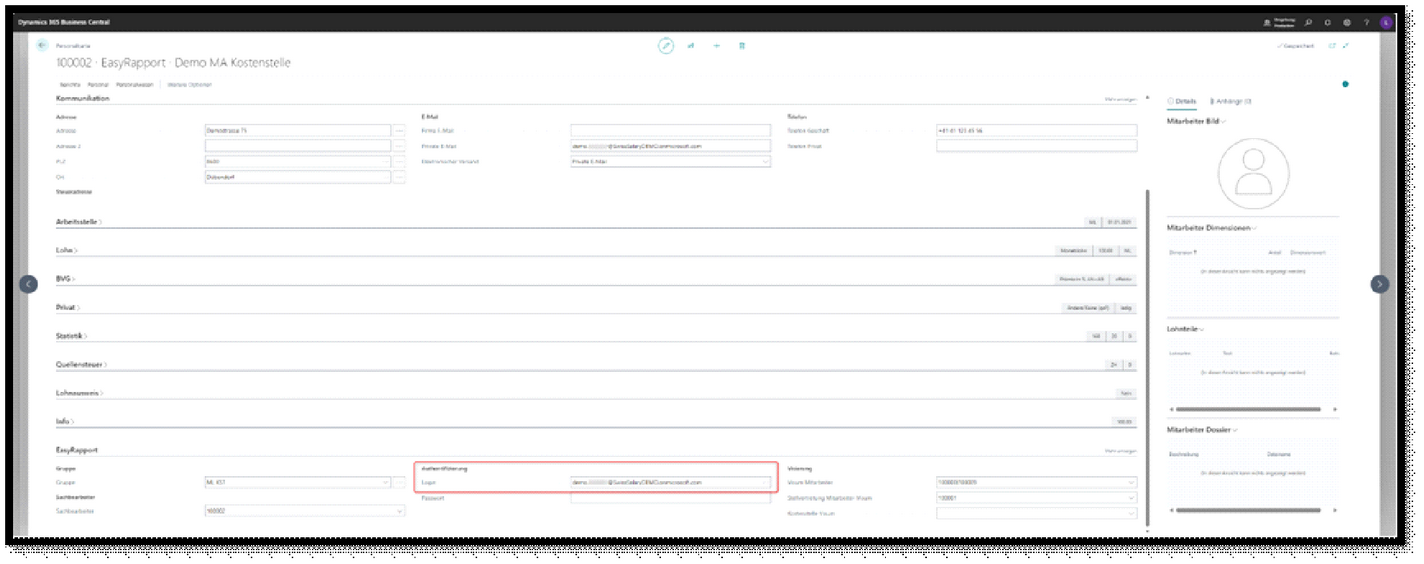This screenshot has width=1424, height=564.
Task: Open the Personalwesen menu
Action: pos(134,85)
